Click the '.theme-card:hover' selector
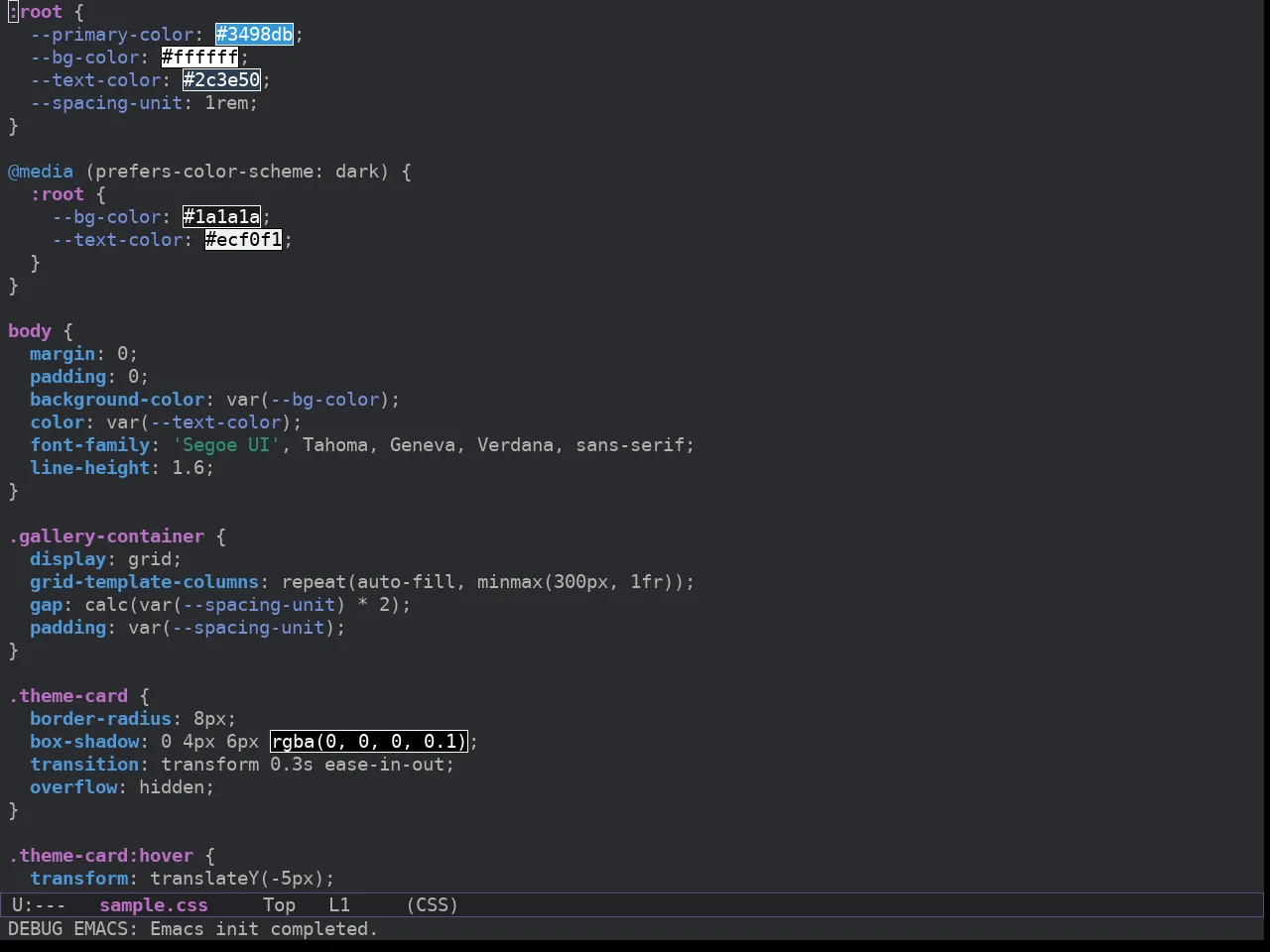1270x952 pixels. (x=101, y=856)
